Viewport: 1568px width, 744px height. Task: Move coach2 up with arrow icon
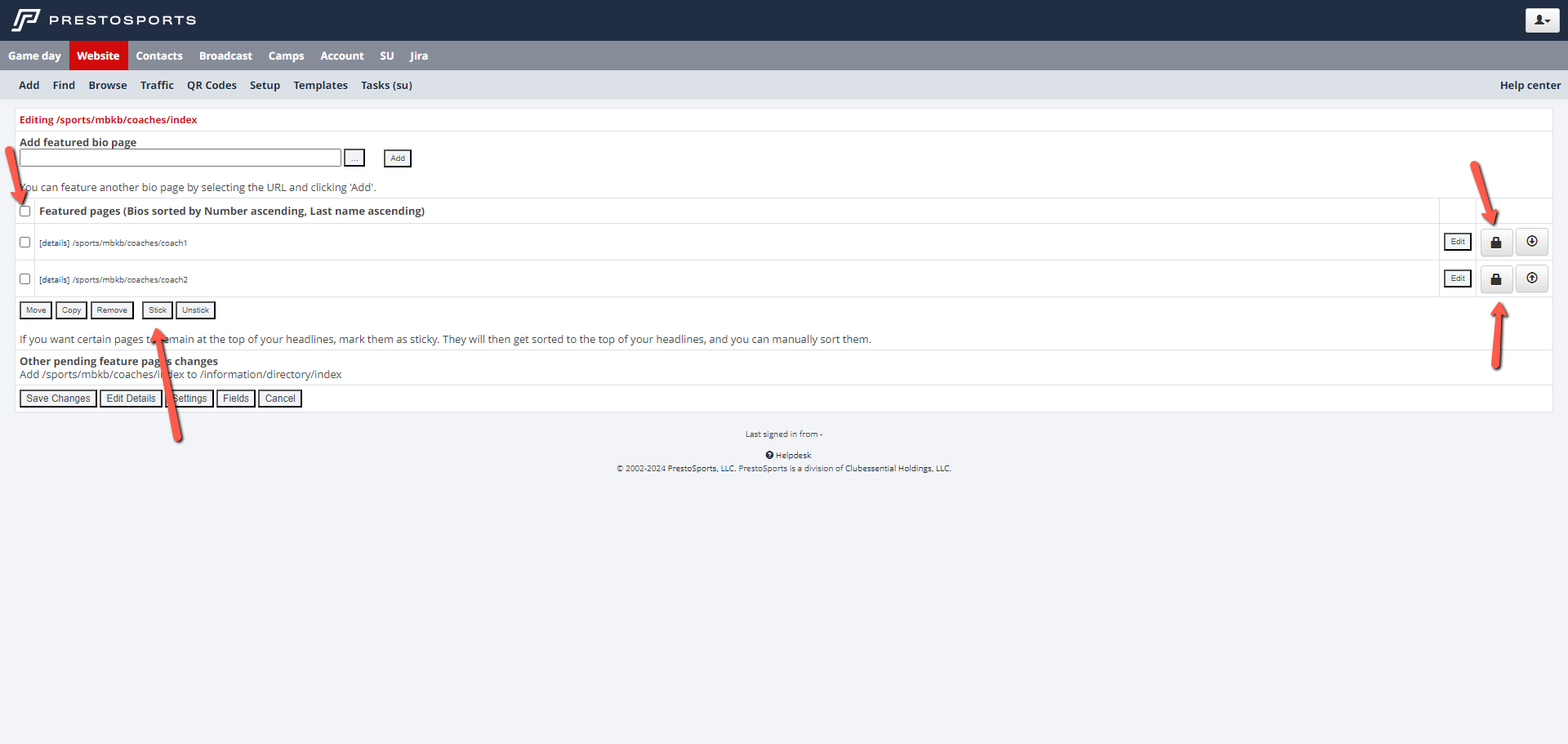pyautogui.click(x=1531, y=278)
